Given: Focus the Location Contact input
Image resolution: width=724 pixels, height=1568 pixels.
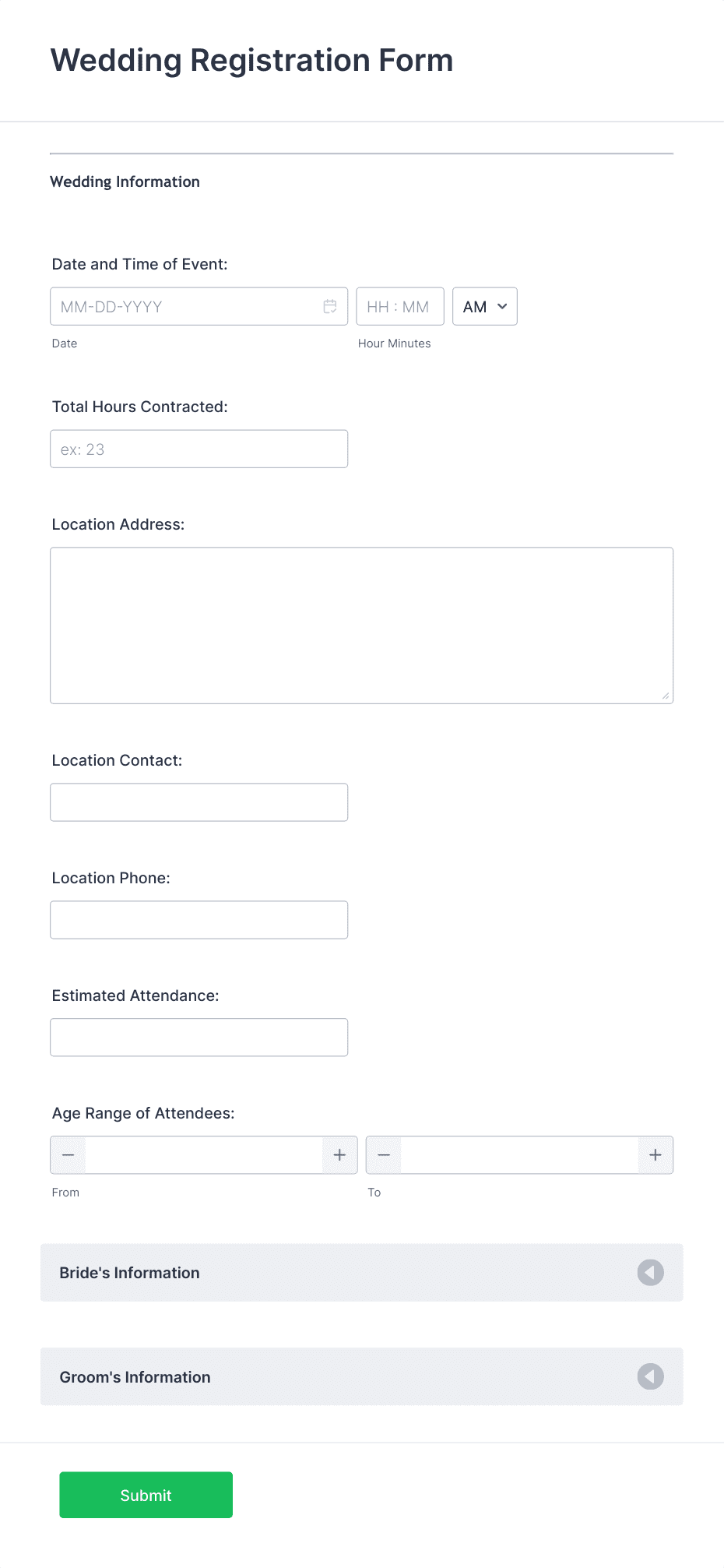Looking at the screenshot, I should tap(199, 802).
